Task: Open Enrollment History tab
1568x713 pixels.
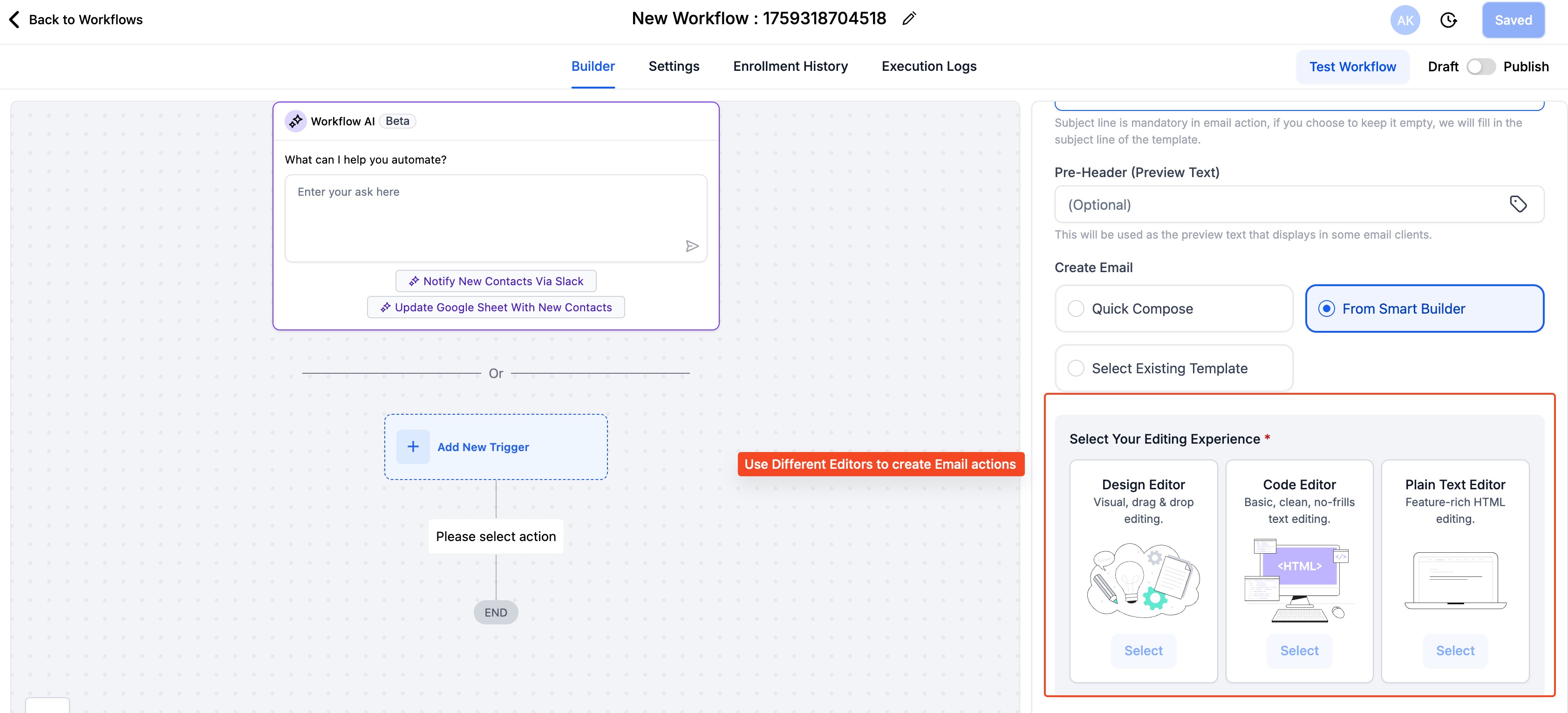Action: point(790,66)
